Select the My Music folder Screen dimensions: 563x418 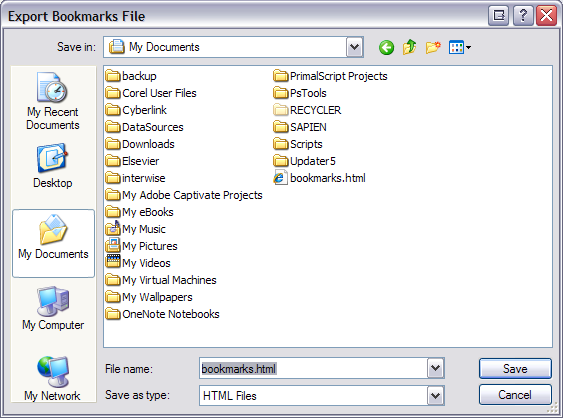136,229
